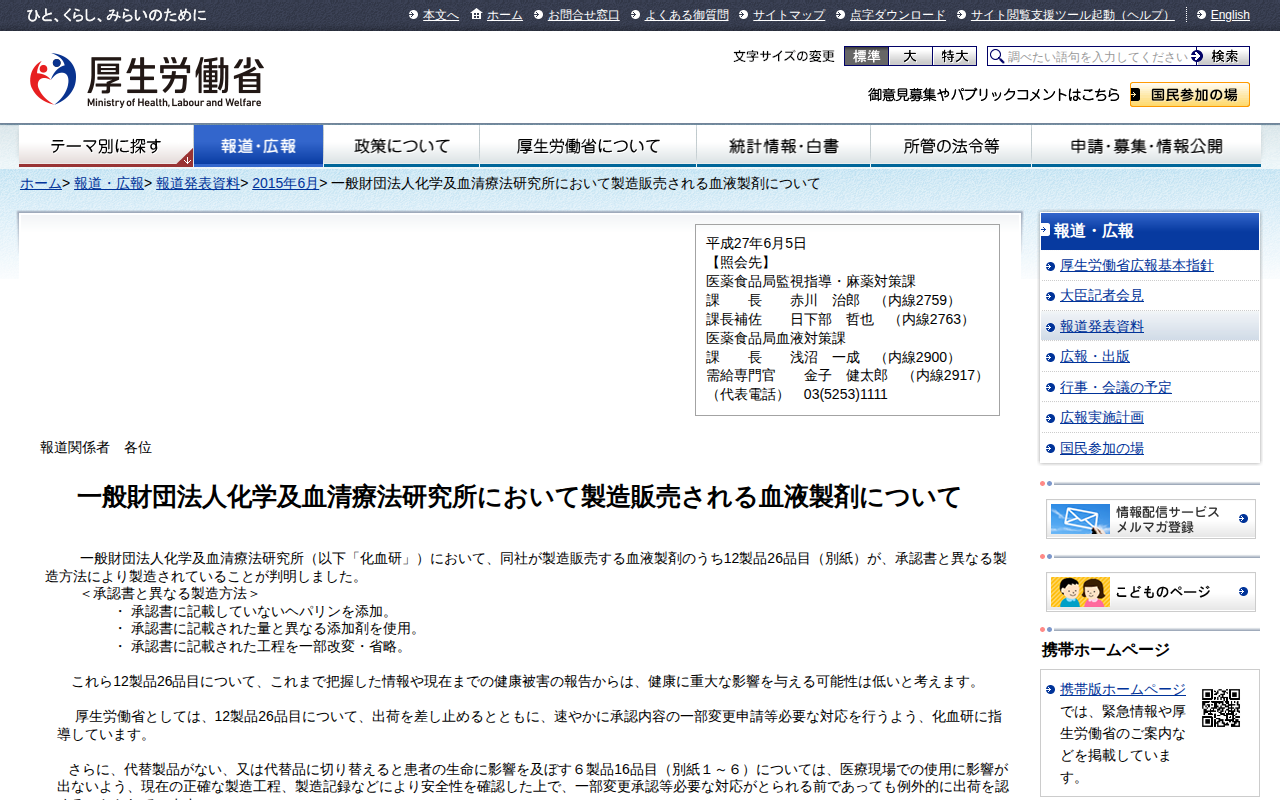Launch サイト閲覧支援ツール起動 link

pos(1073,15)
